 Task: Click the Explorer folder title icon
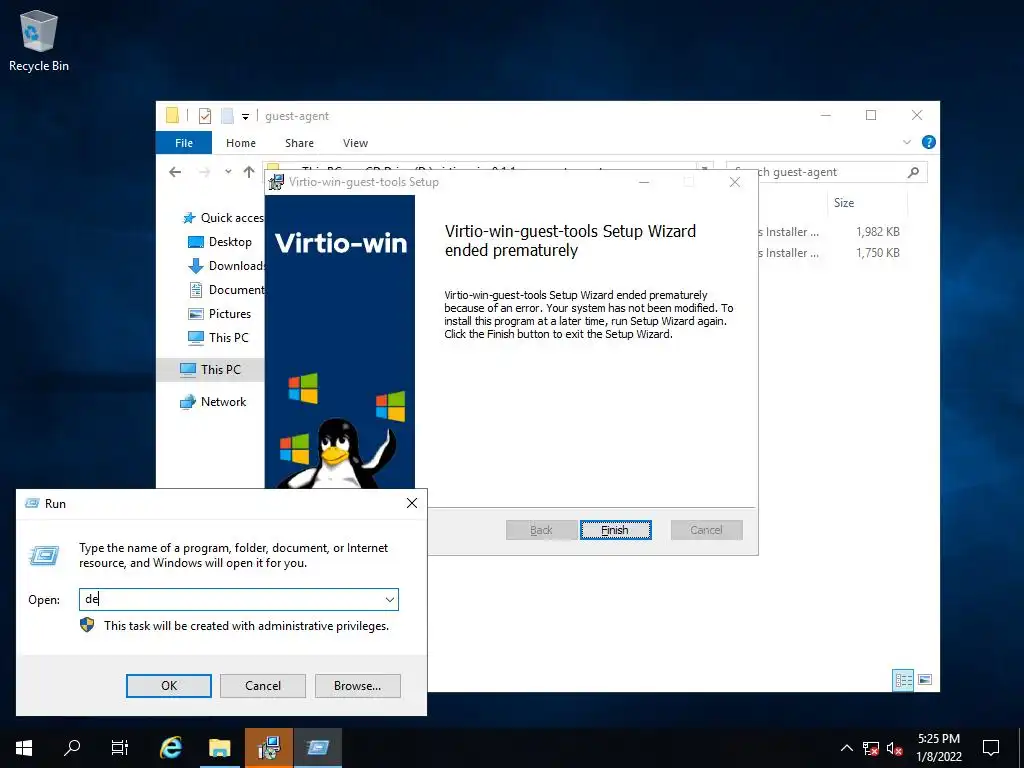coord(172,116)
